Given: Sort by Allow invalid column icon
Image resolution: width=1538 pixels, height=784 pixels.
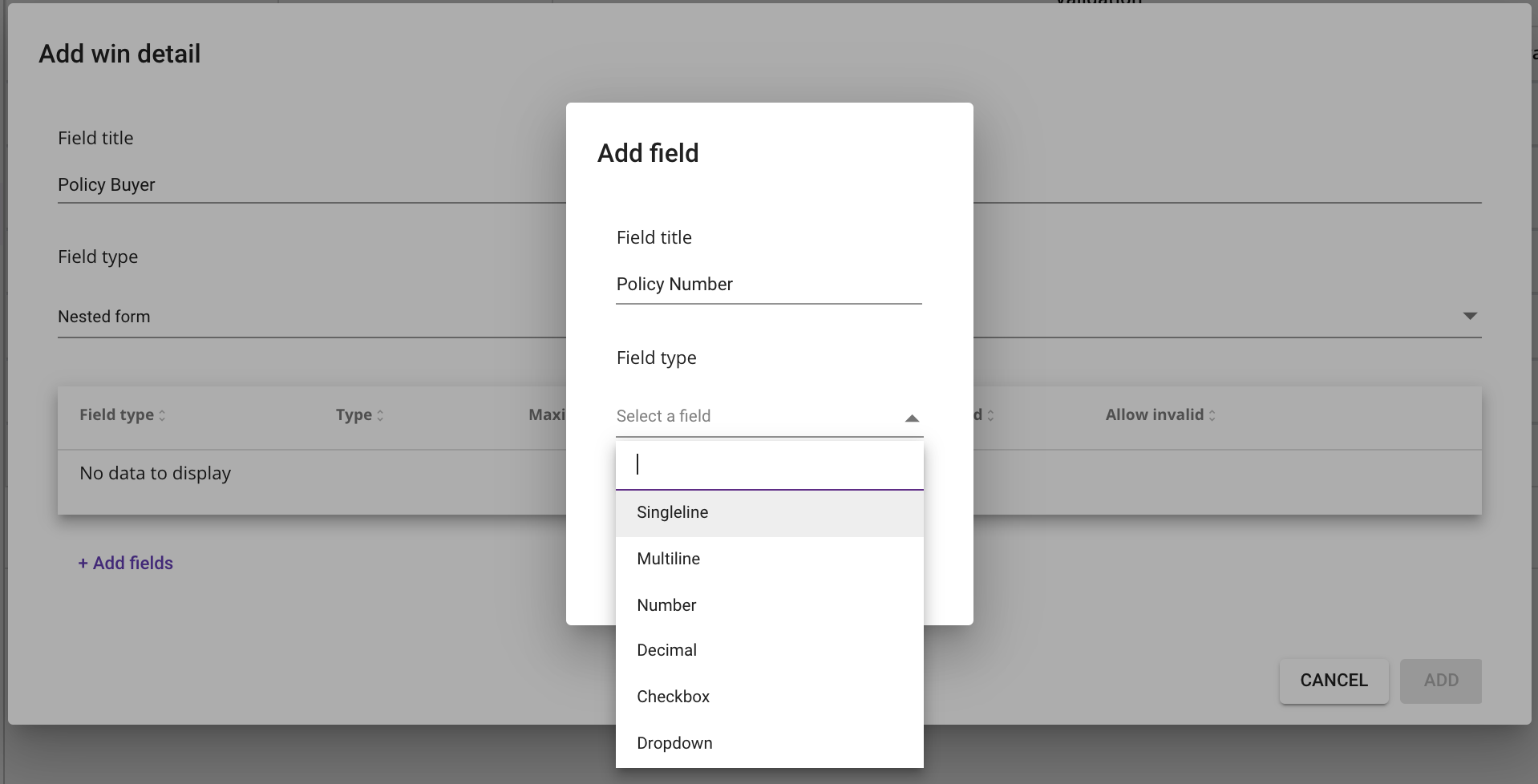Looking at the screenshot, I should pyautogui.click(x=1212, y=415).
